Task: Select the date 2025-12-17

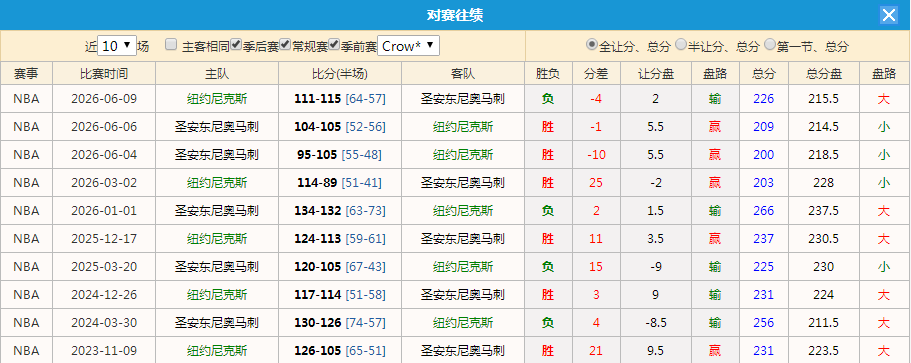Action: click(104, 239)
